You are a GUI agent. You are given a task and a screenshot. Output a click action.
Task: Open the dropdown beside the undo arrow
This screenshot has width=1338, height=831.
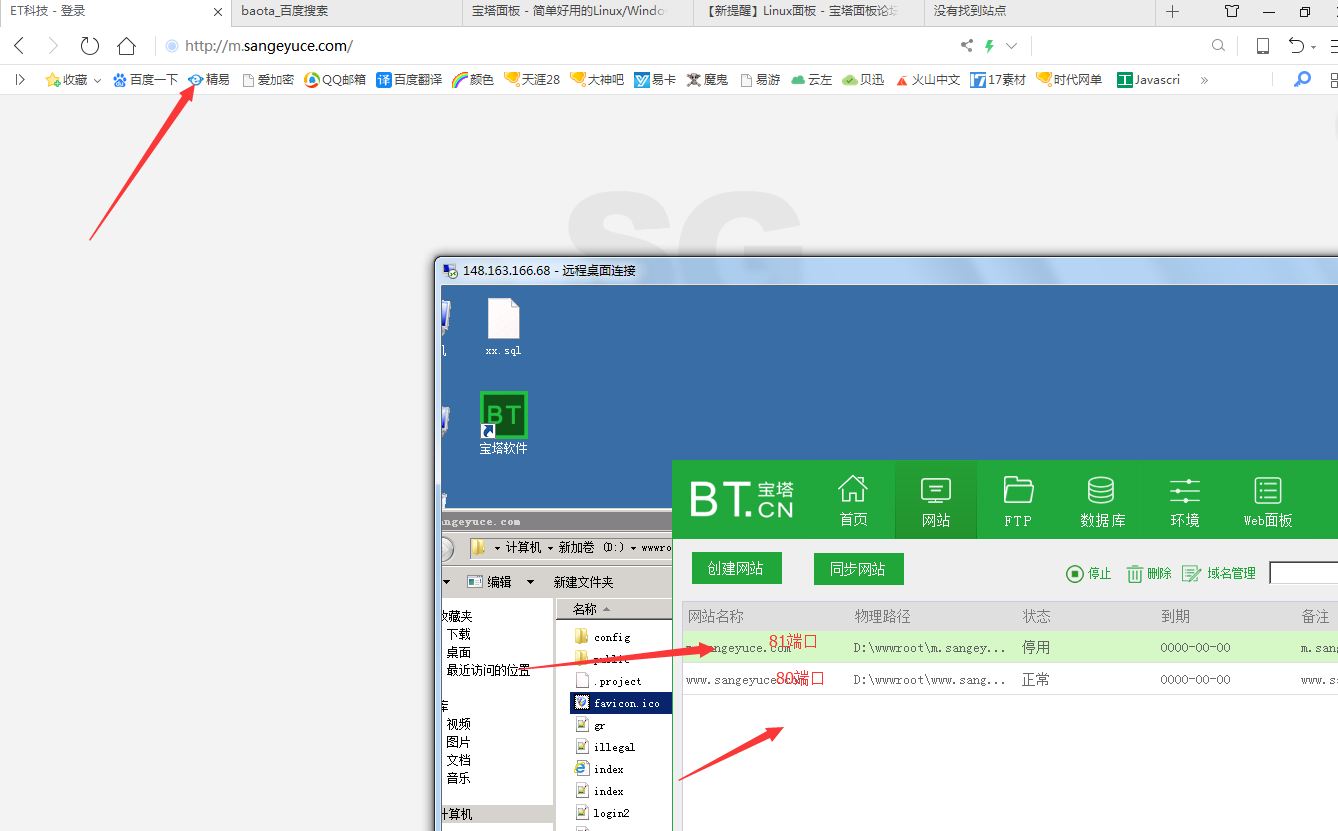pyautogui.click(x=1314, y=48)
